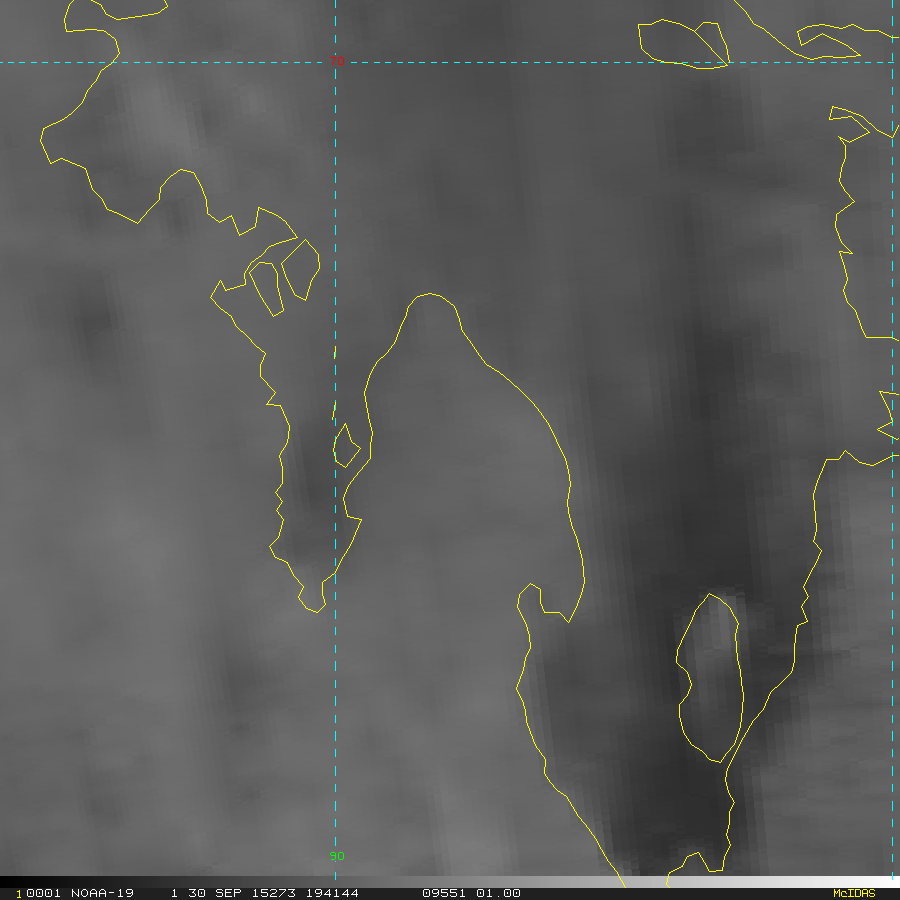Image resolution: width=900 pixels, height=900 pixels.
Task: Click the green 90 longitude label
Action: (x=337, y=856)
